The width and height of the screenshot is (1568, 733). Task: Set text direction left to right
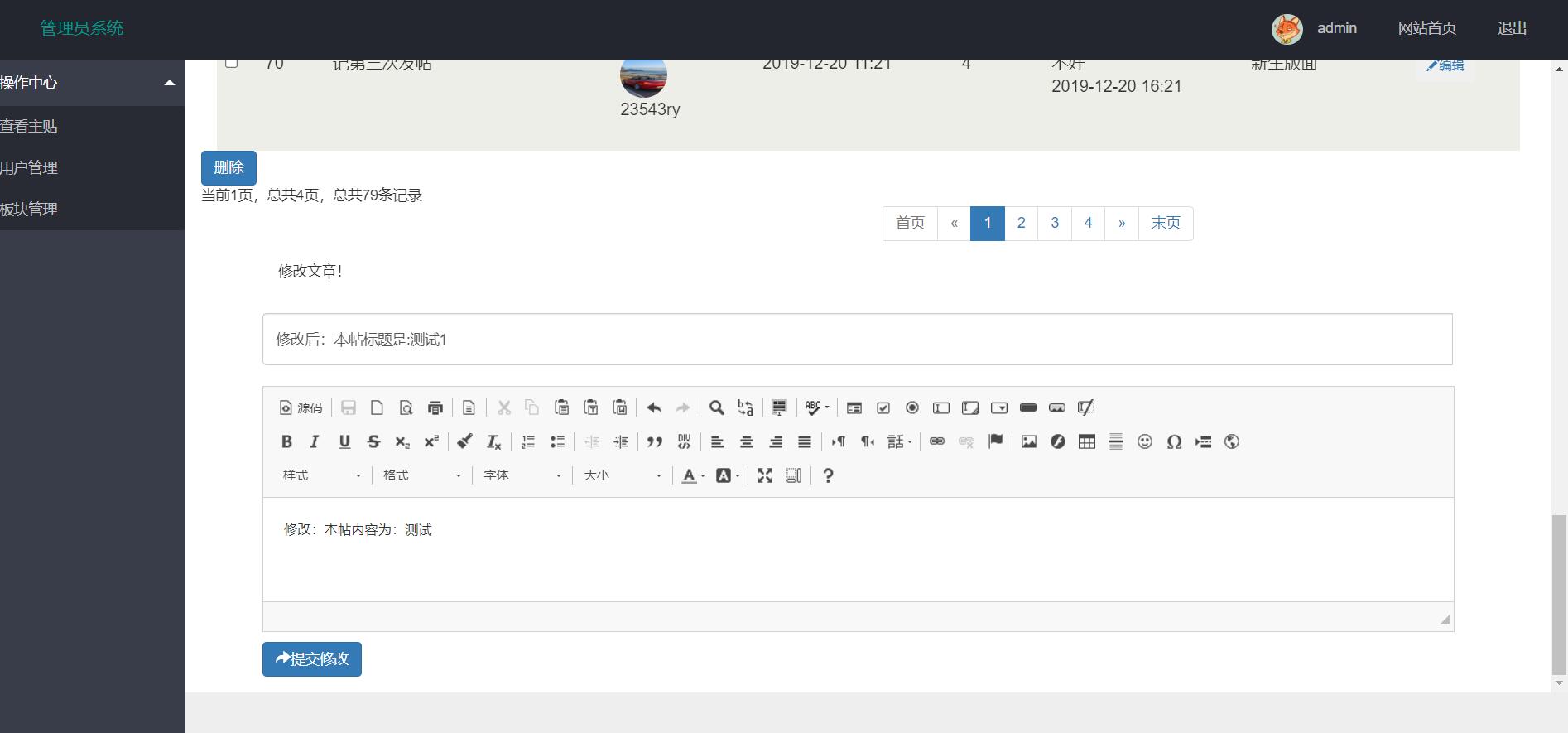click(x=839, y=441)
